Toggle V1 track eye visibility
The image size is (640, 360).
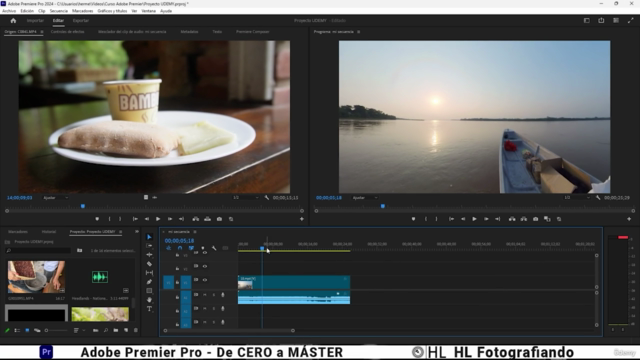coord(205,280)
